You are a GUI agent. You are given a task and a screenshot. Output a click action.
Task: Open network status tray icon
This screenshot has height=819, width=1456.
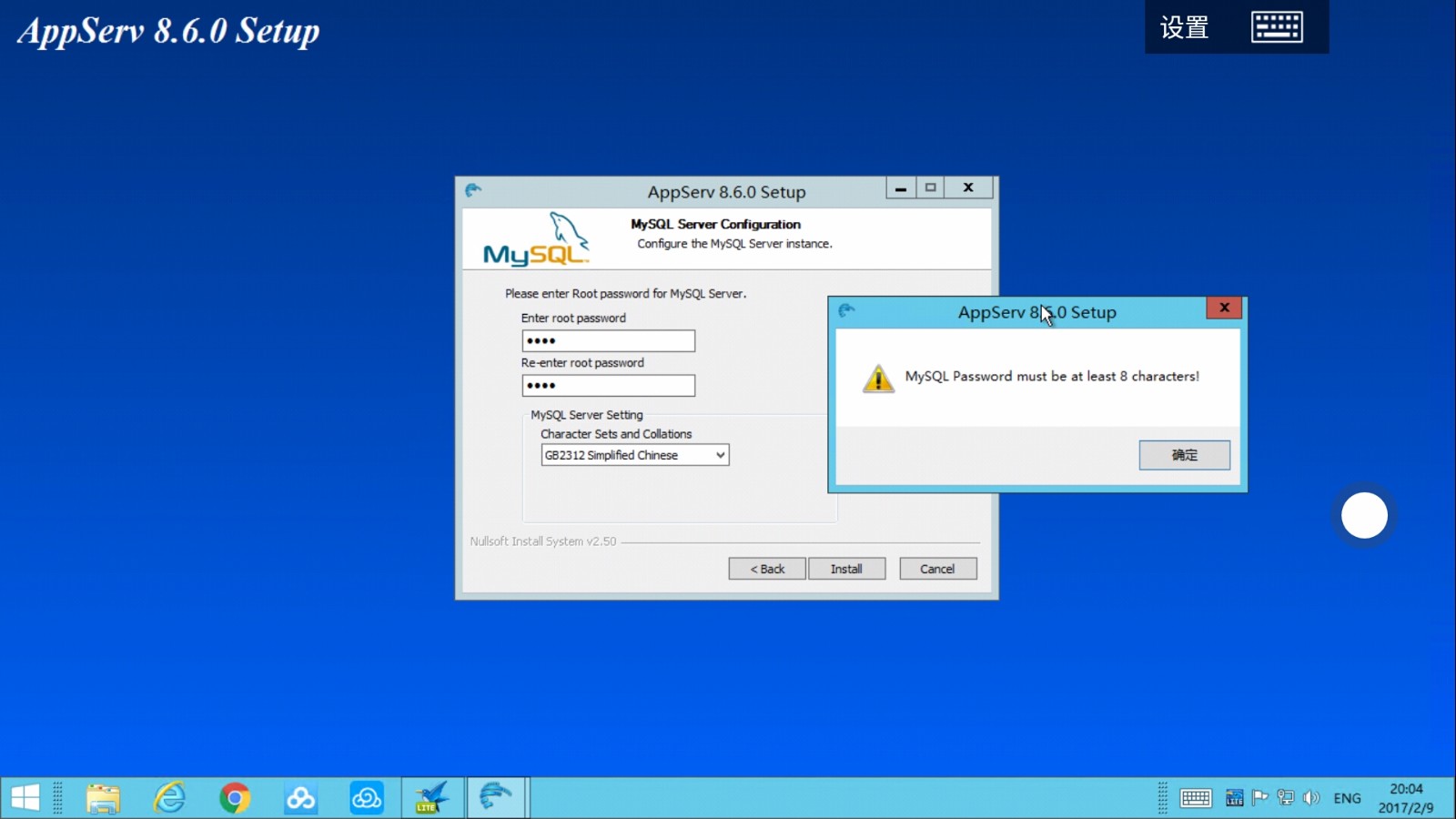point(1286,798)
